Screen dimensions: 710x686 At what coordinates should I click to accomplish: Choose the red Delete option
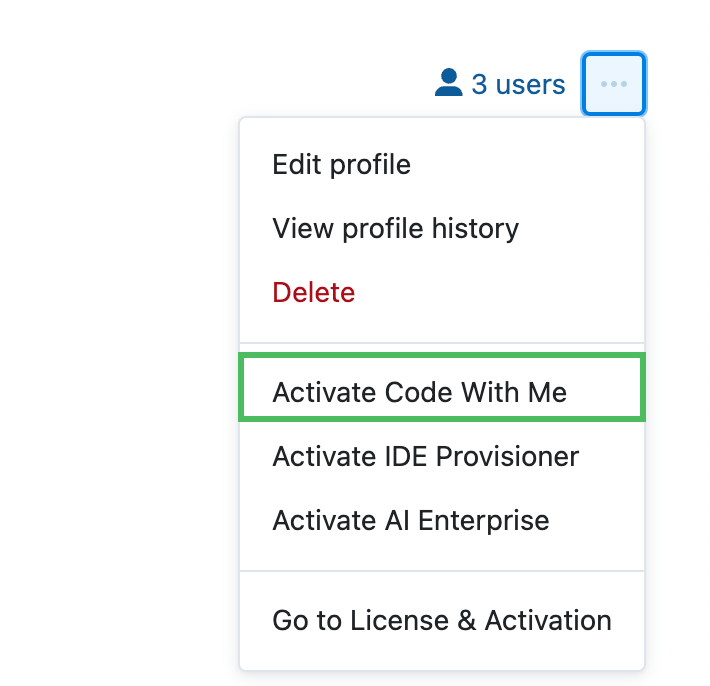(313, 292)
